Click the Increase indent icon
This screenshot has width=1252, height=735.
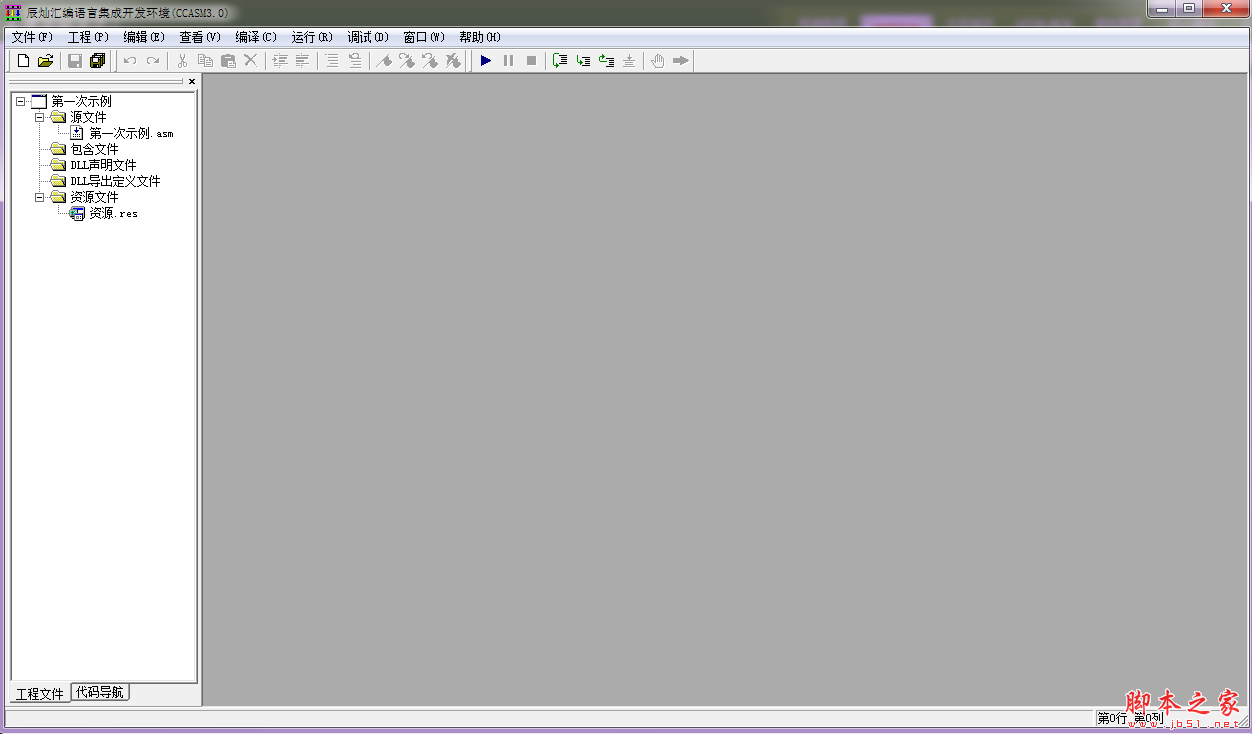point(280,61)
